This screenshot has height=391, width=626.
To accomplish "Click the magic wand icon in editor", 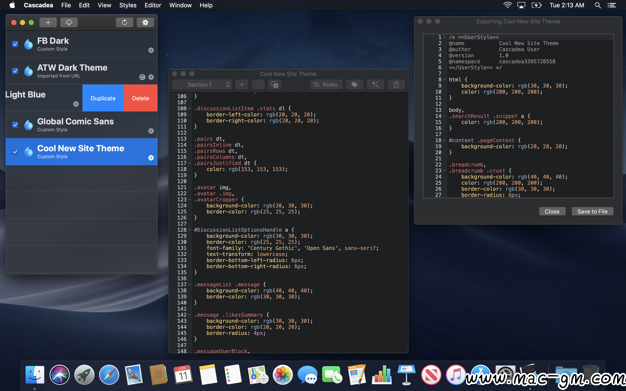I will (375, 84).
